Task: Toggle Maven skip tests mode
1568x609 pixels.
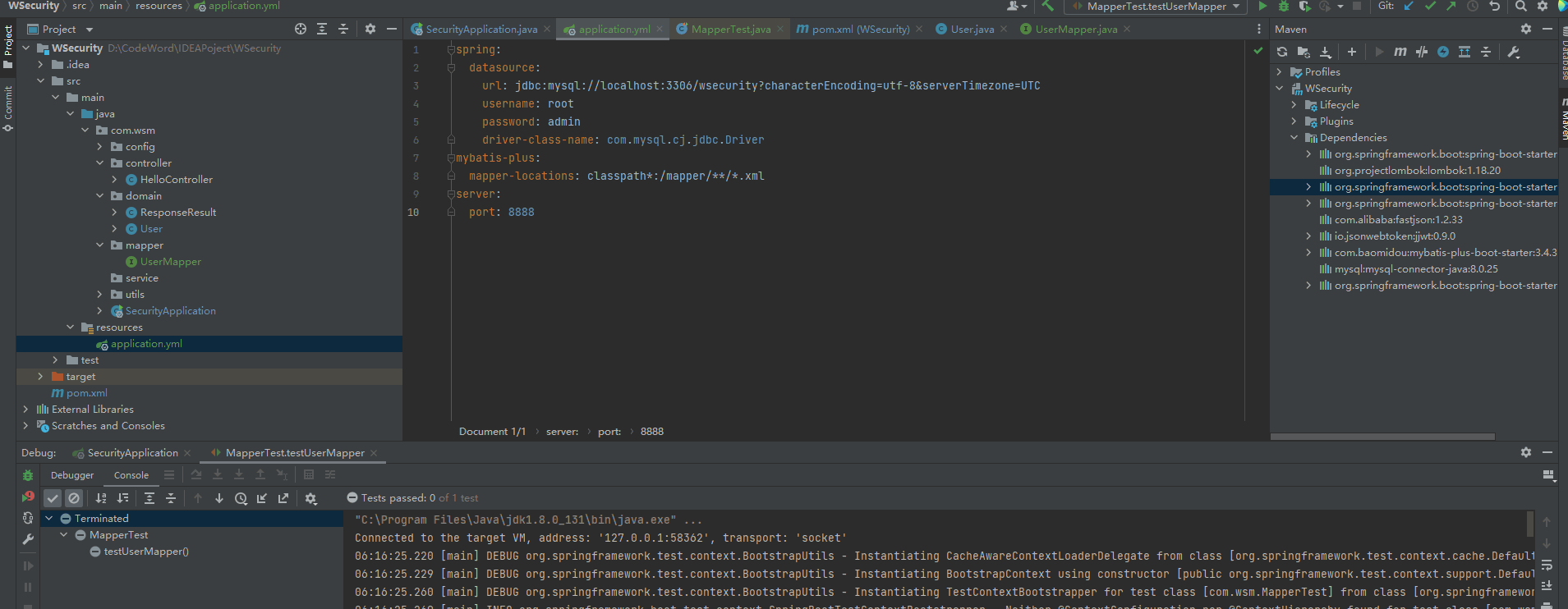Action: [1443, 52]
